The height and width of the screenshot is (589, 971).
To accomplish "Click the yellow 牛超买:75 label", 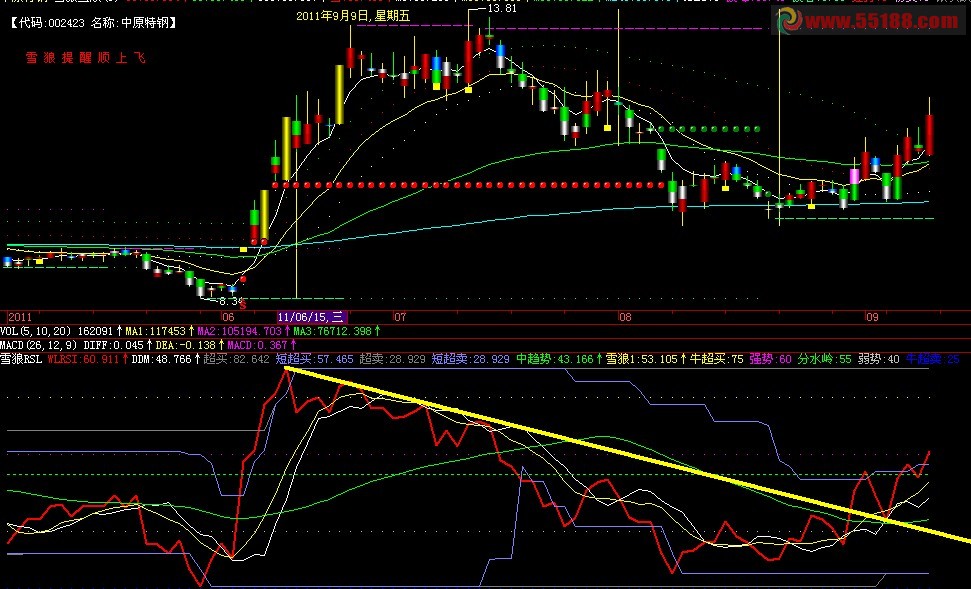I will click(716, 359).
